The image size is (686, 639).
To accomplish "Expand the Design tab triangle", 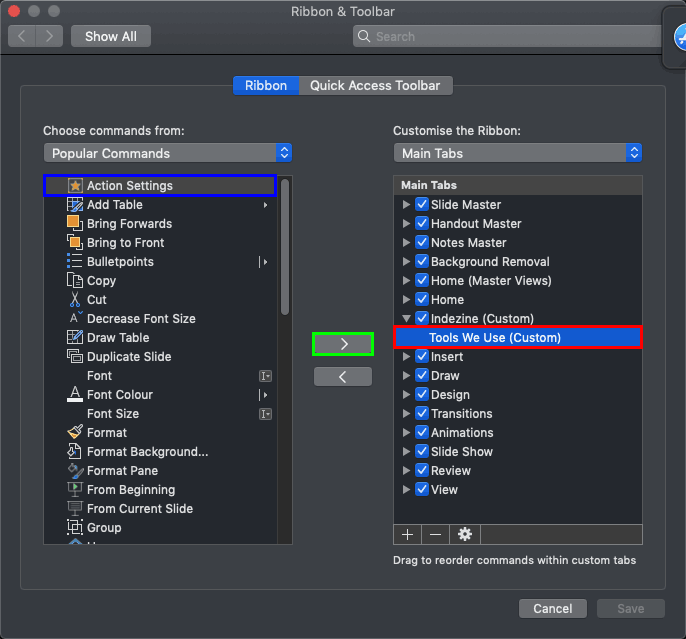I will 406,394.
